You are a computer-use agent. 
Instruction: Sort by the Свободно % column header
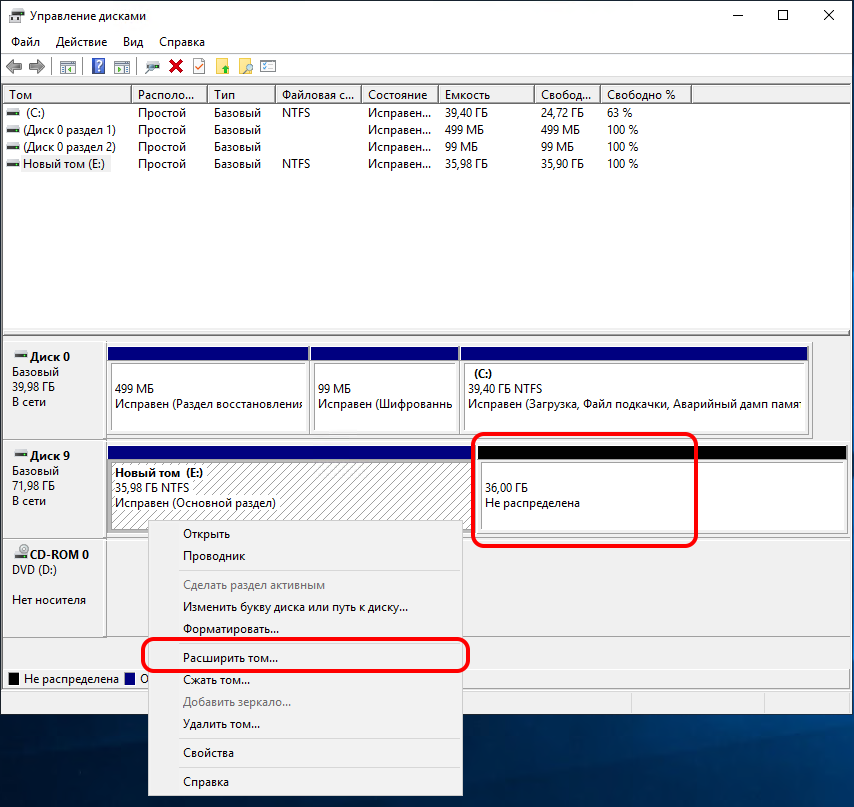[x=646, y=94]
